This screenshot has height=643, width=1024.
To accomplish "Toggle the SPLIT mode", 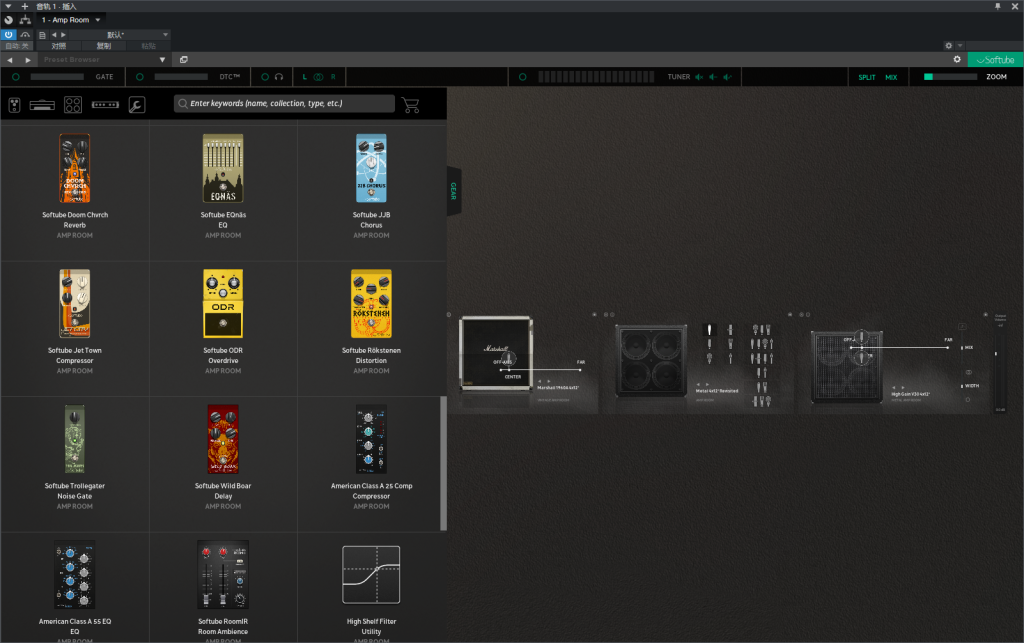I will click(867, 77).
